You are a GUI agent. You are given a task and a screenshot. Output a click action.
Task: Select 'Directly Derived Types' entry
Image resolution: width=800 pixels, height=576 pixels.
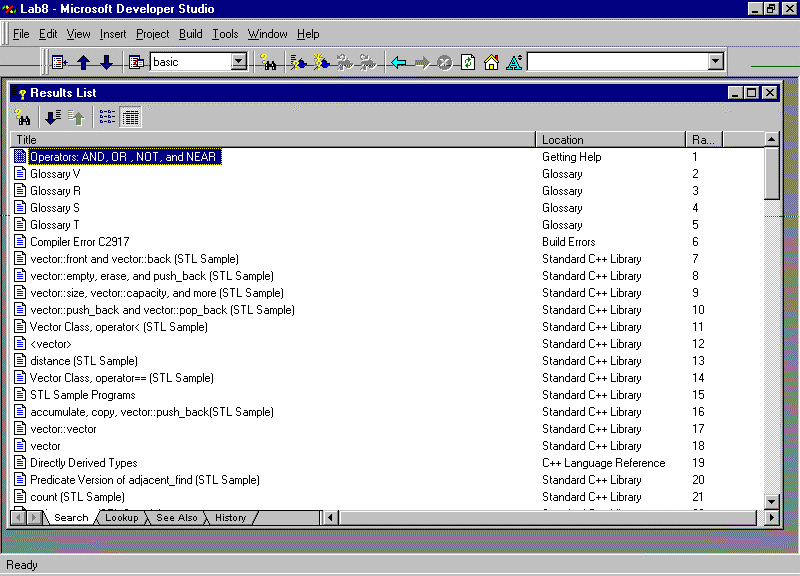click(84, 463)
